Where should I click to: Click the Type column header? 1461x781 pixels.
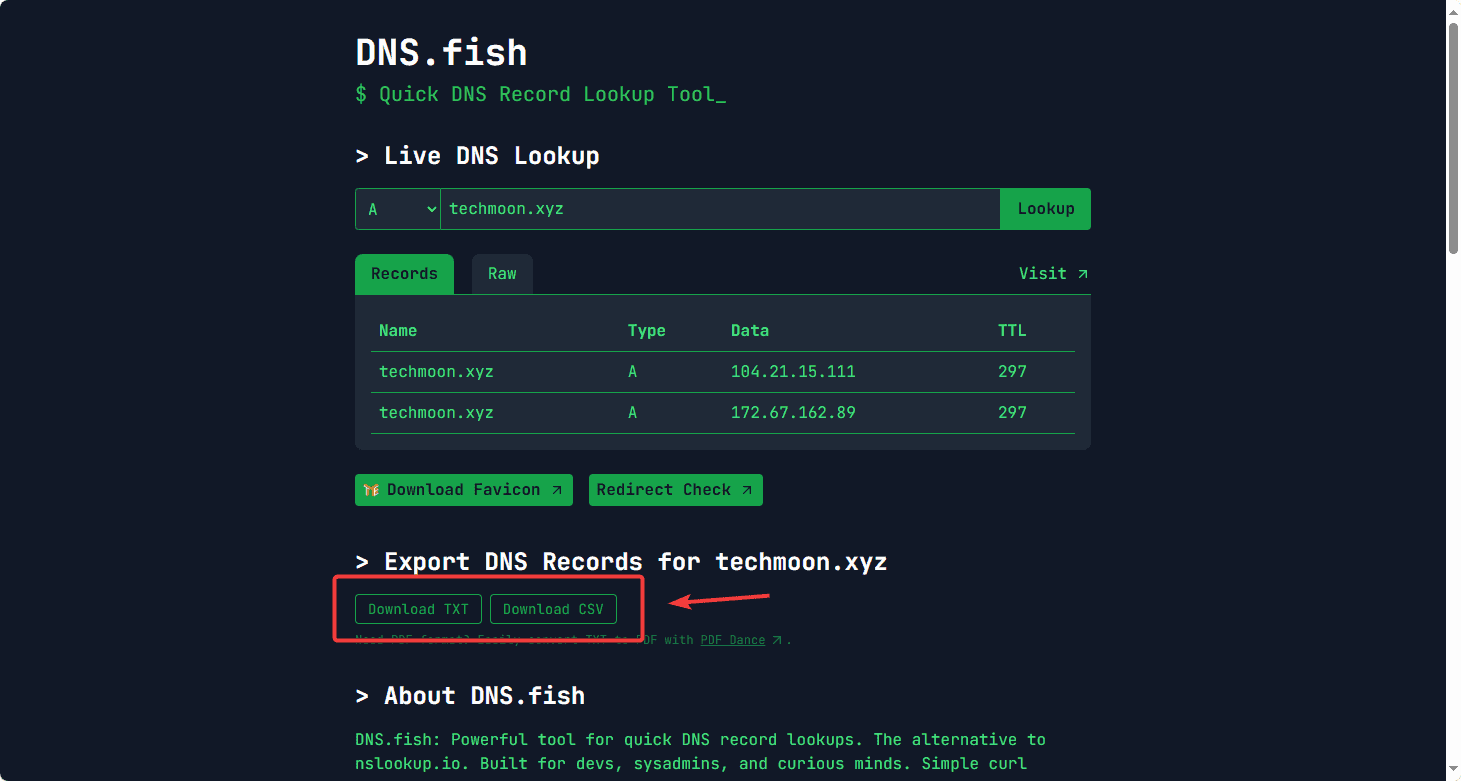(x=646, y=331)
